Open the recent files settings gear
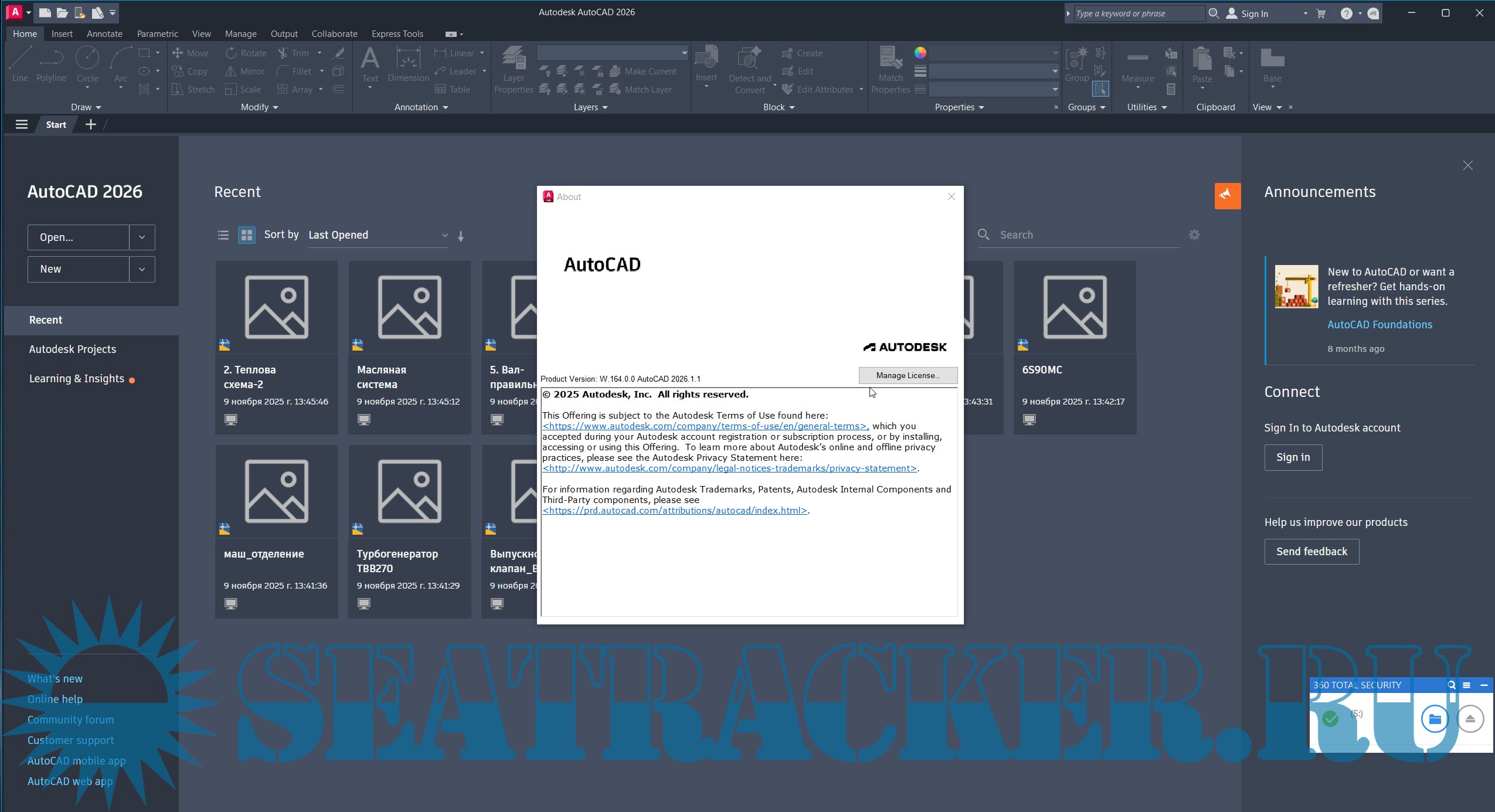This screenshot has width=1495, height=812. (1194, 235)
